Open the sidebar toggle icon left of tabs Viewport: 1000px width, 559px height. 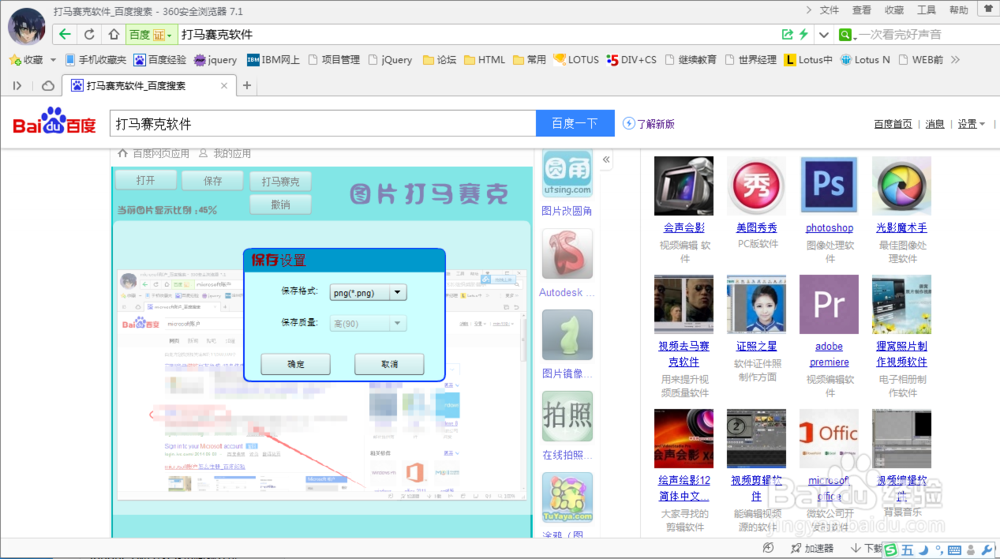[x=17, y=85]
